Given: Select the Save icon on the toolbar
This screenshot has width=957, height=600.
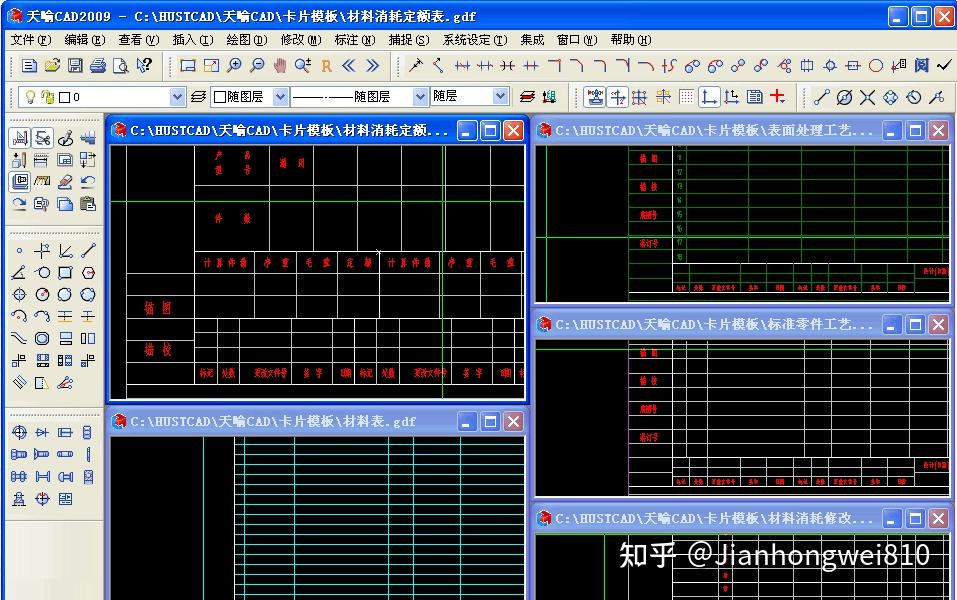Looking at the screenshot, I should tap(75, 66).
